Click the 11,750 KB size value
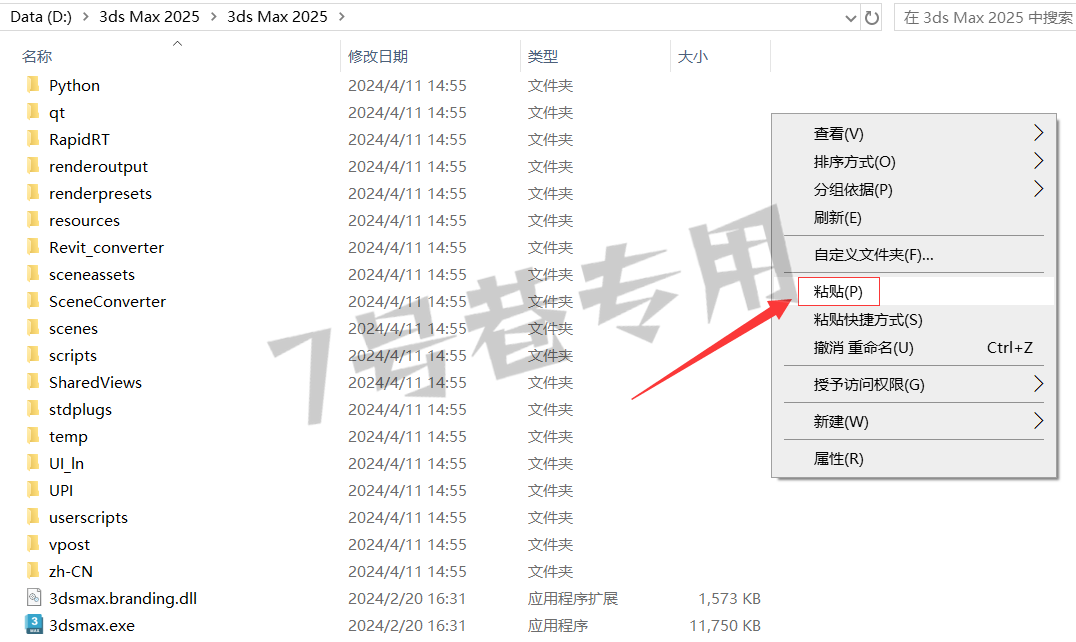The image size is (1076, 642). tap(725, 626)
